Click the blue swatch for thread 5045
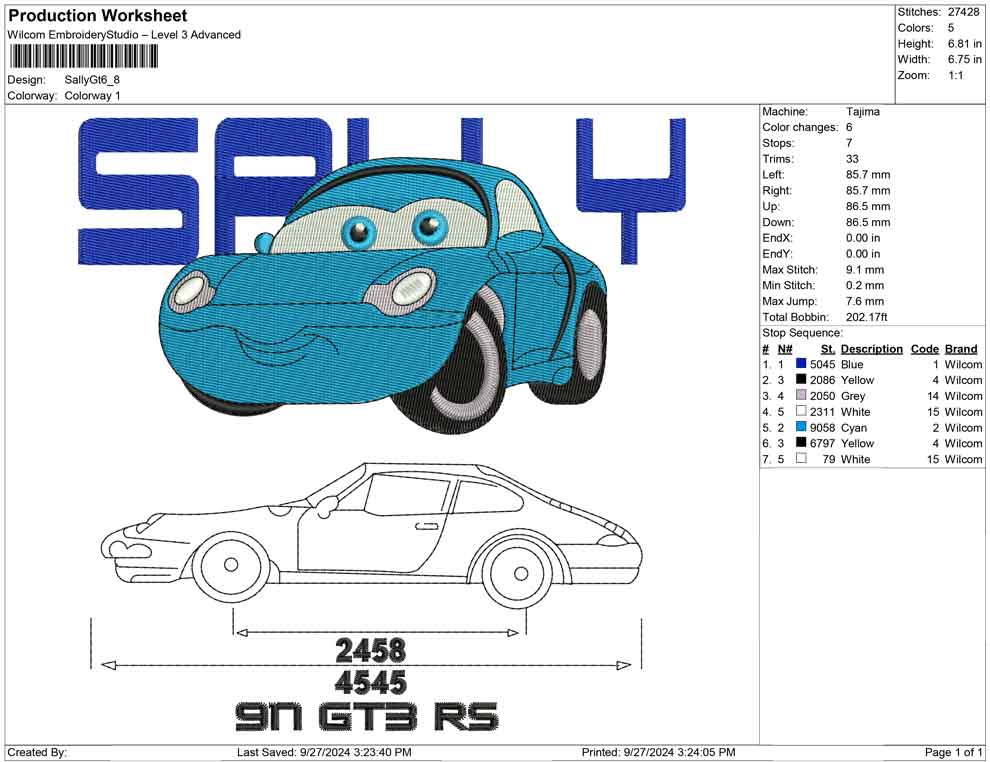This screenshot has height=762, width=990. coord(801,365)
